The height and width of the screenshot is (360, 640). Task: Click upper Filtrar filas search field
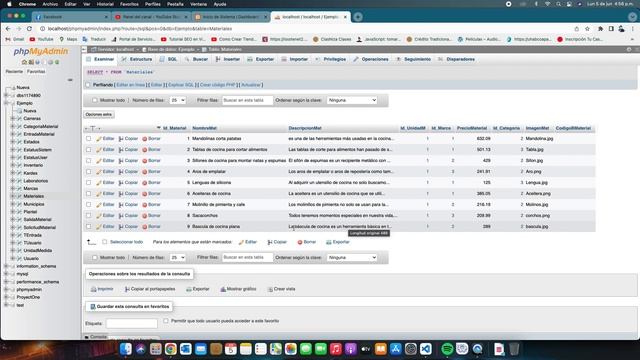coord(247,100)
